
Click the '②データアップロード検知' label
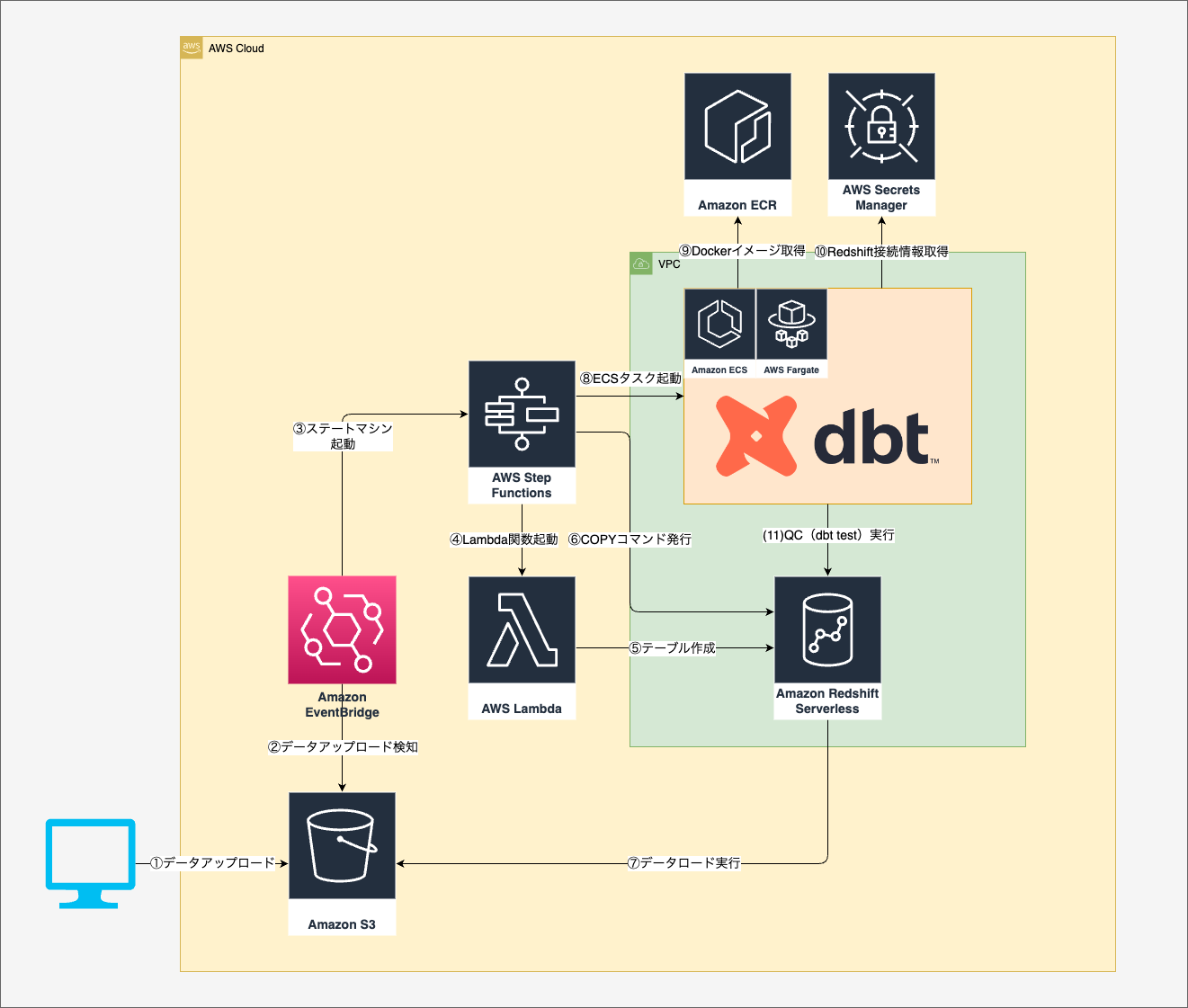pos(343,746)
